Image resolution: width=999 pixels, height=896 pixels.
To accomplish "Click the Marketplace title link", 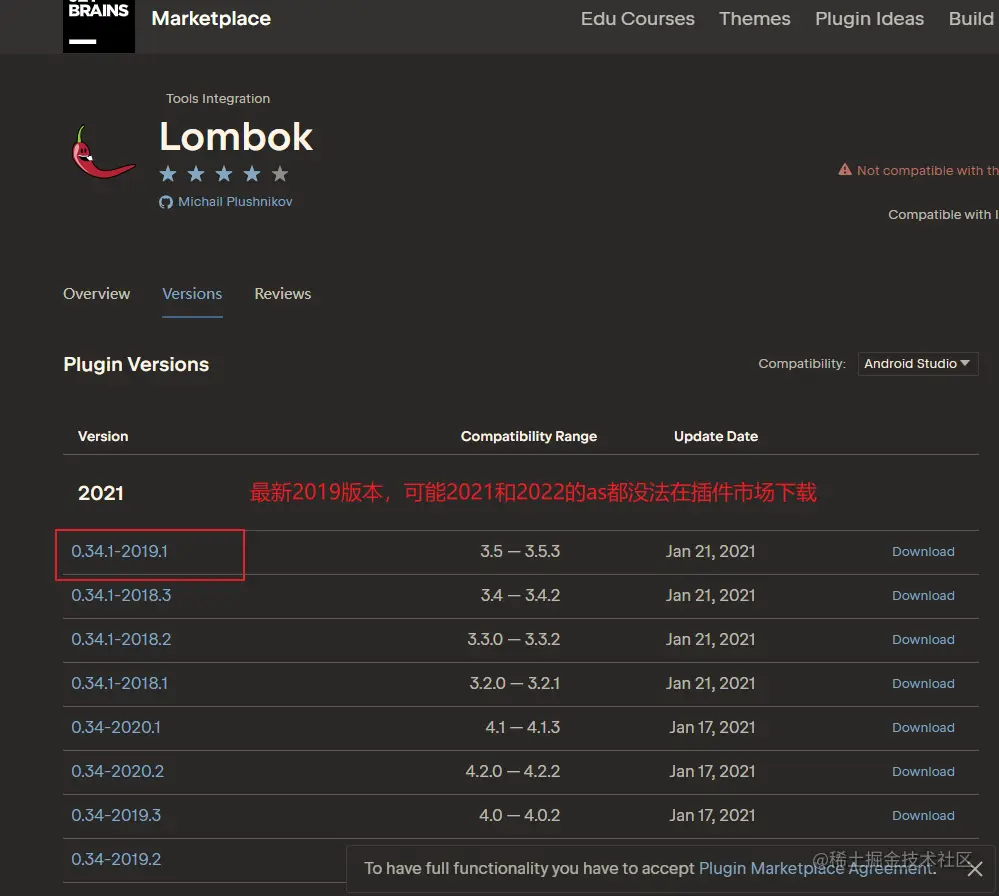I will [211, 18].
